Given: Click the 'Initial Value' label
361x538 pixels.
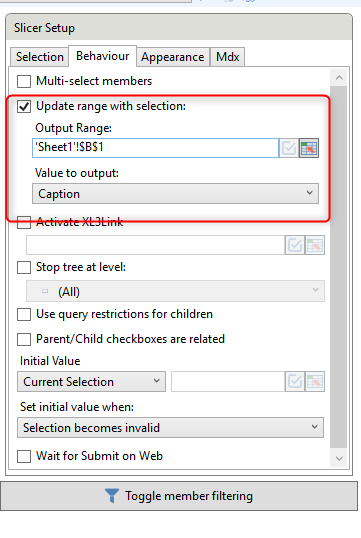Looking at the screenshot, I should point(50,361).
